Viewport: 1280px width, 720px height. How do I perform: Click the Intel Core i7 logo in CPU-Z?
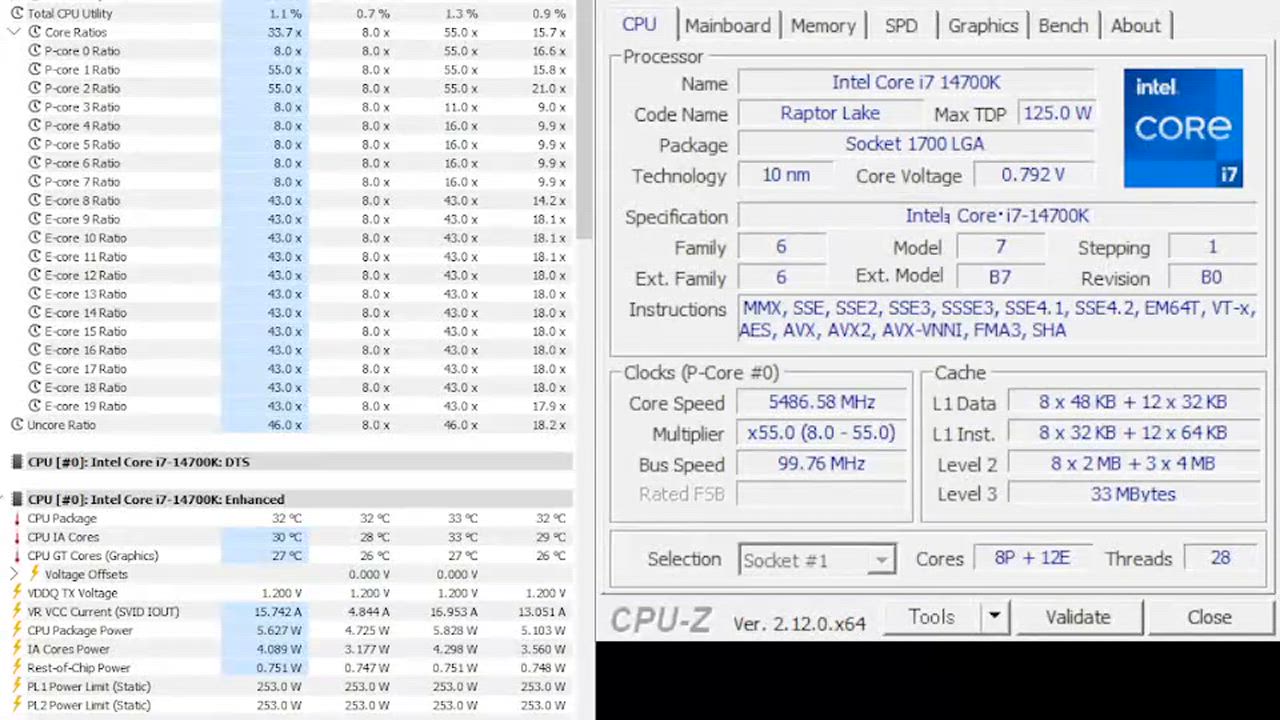click(x=1183, y=128)
